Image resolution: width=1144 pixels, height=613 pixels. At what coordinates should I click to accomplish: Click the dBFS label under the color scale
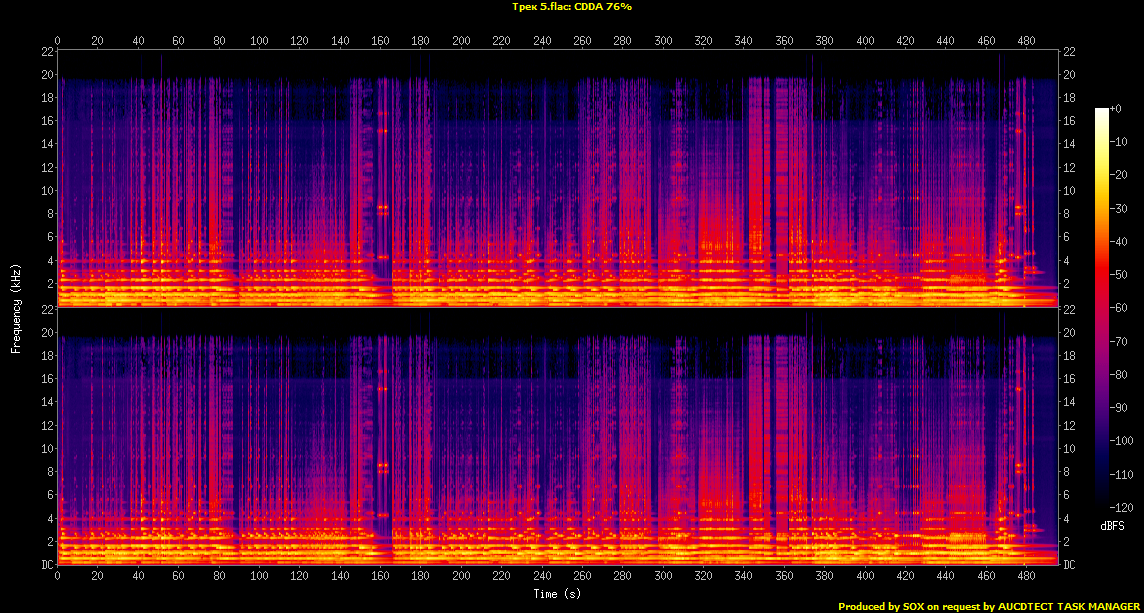click(1111, 526)
